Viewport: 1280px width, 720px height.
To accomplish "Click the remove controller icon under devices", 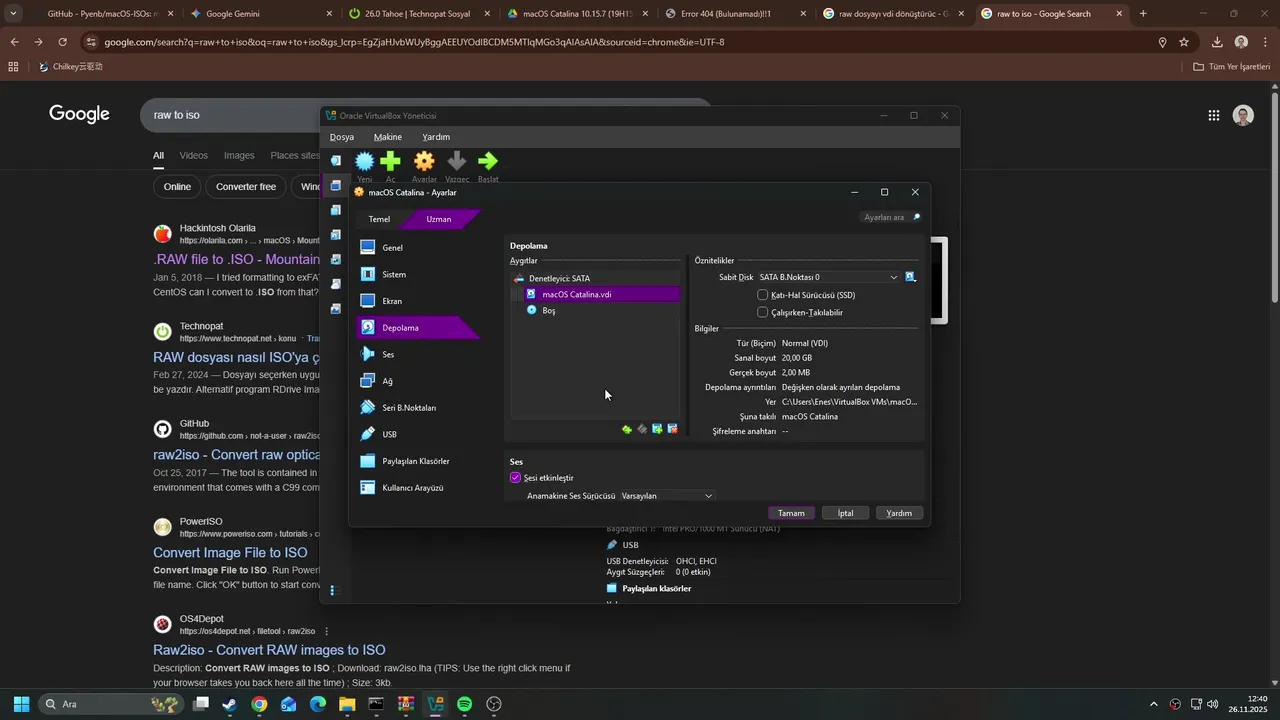I will click(642, 429).
